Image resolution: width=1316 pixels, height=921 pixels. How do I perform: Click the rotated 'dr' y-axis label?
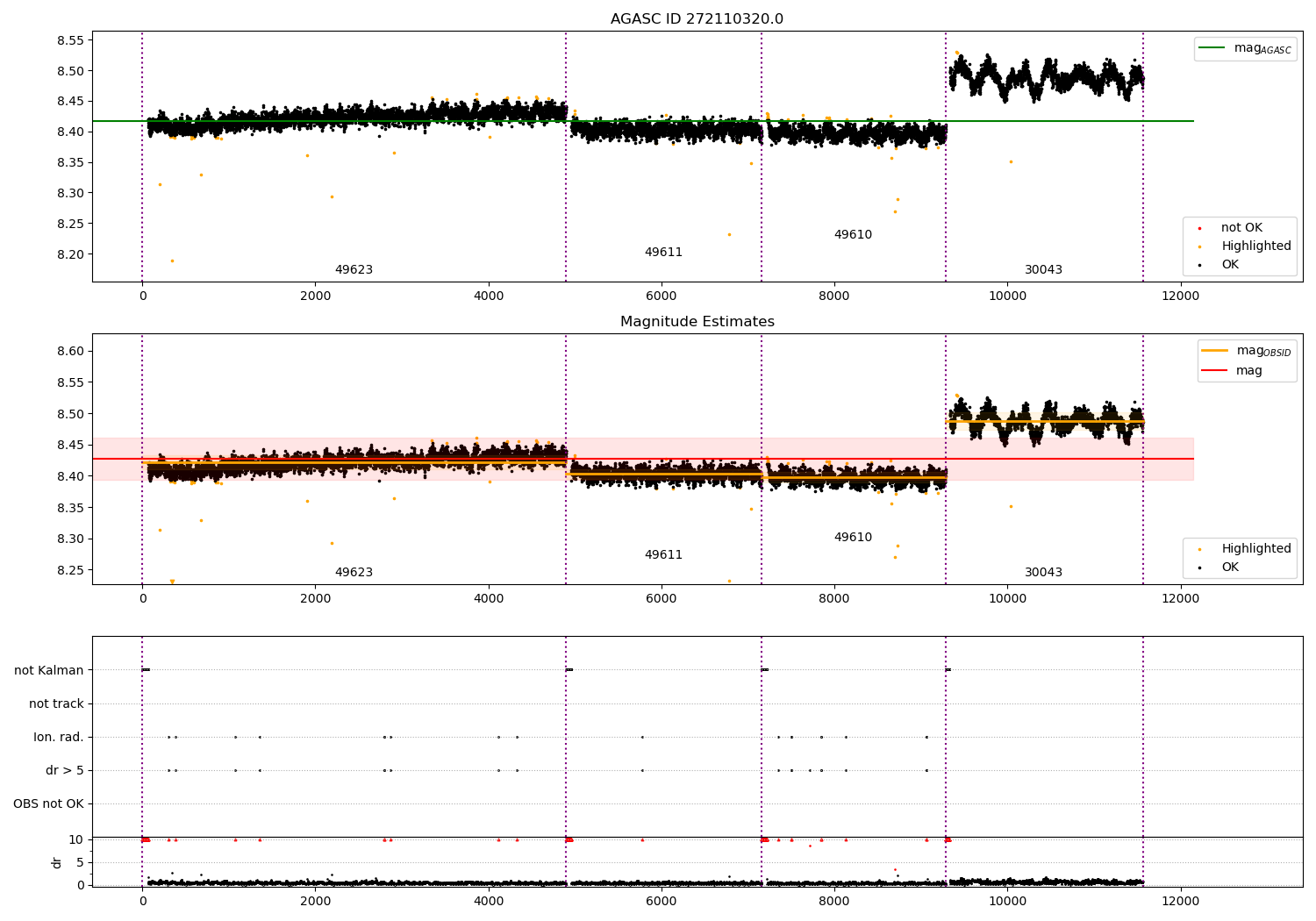pyautogui.click(x=57, y=862)
